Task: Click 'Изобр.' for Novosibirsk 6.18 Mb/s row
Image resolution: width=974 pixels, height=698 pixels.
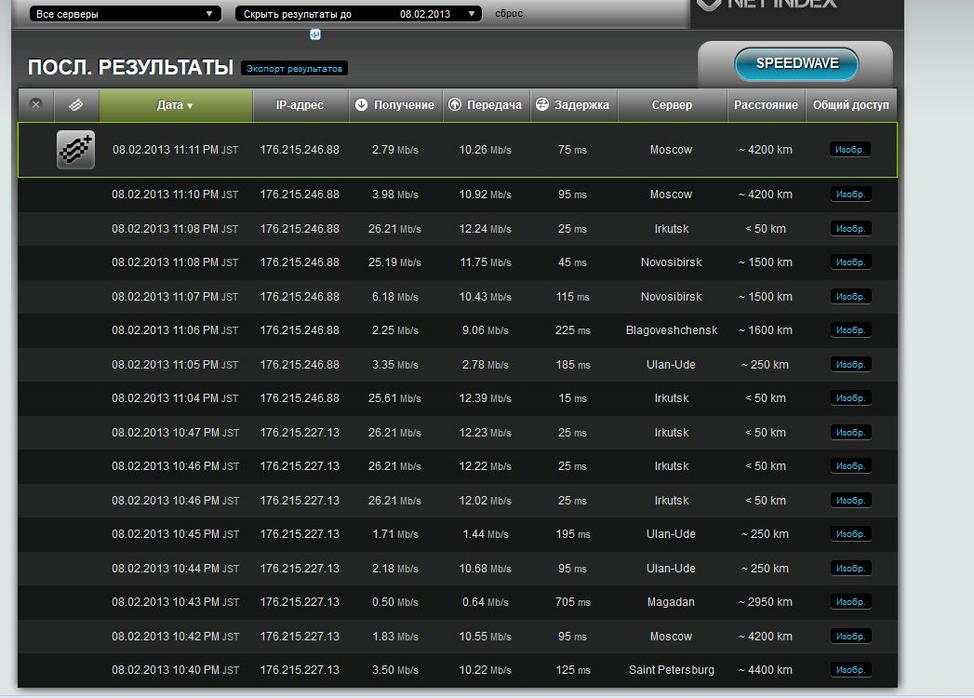Action: click(x=850, y=297)
